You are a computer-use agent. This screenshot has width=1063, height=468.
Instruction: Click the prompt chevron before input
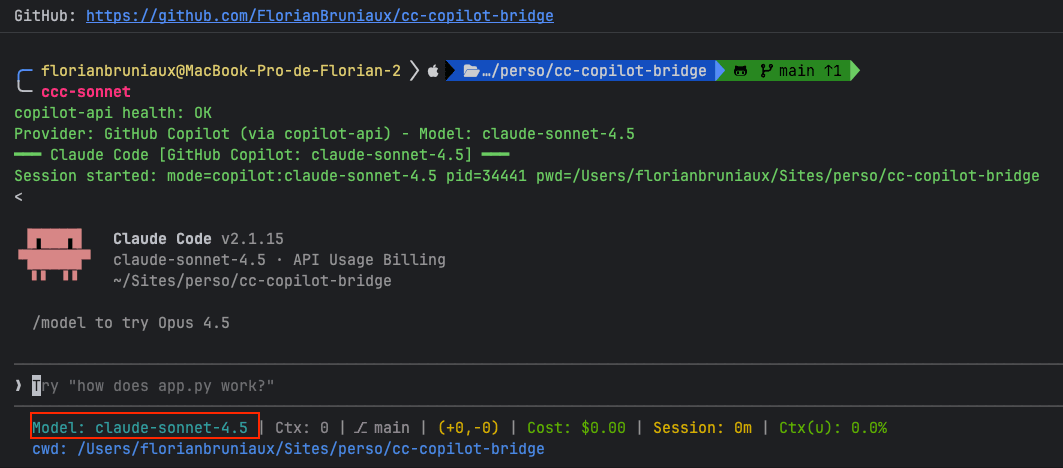[18, 386]
